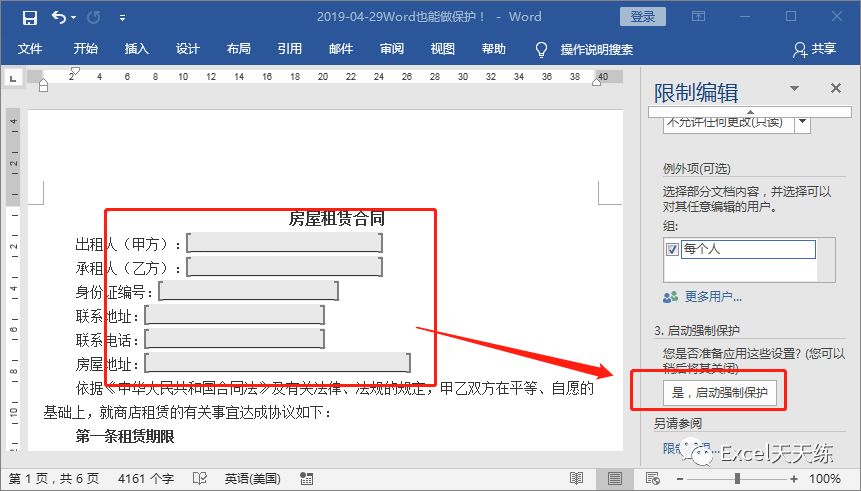Switch to the 插入 tab

(x=137, y=49)
